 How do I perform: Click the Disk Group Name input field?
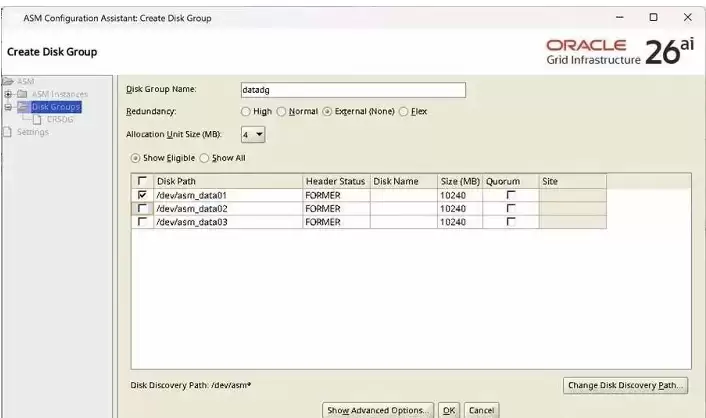(353, 90)
